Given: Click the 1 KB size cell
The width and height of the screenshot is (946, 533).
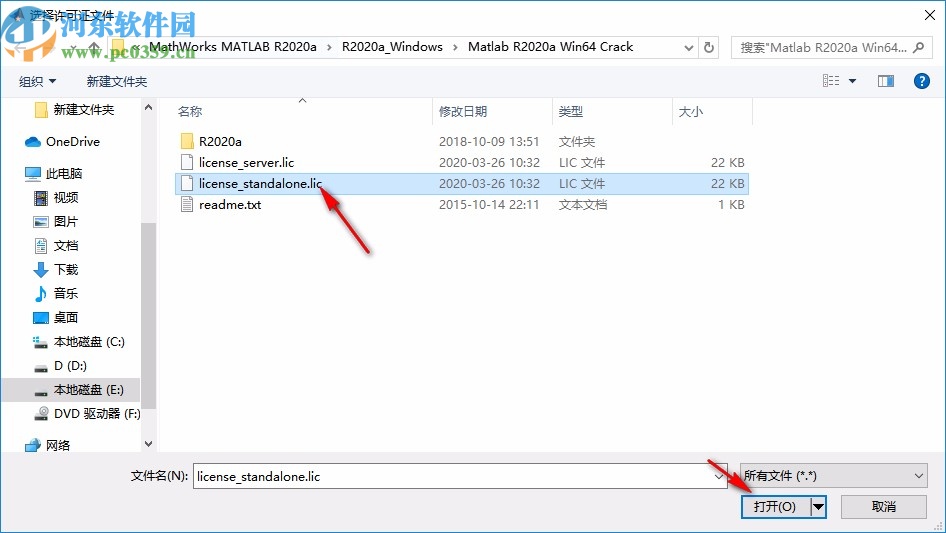Looking at the screenshot, I should (x=731, y=205).
